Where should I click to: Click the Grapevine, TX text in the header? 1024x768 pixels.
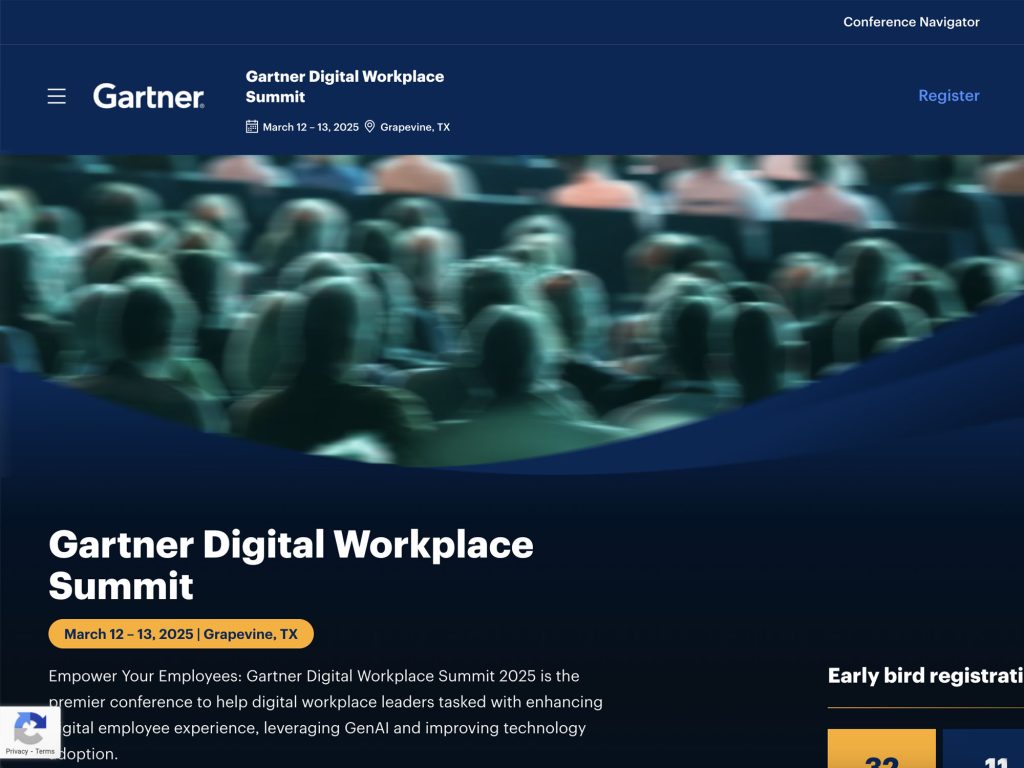click(x=413, y=127)
